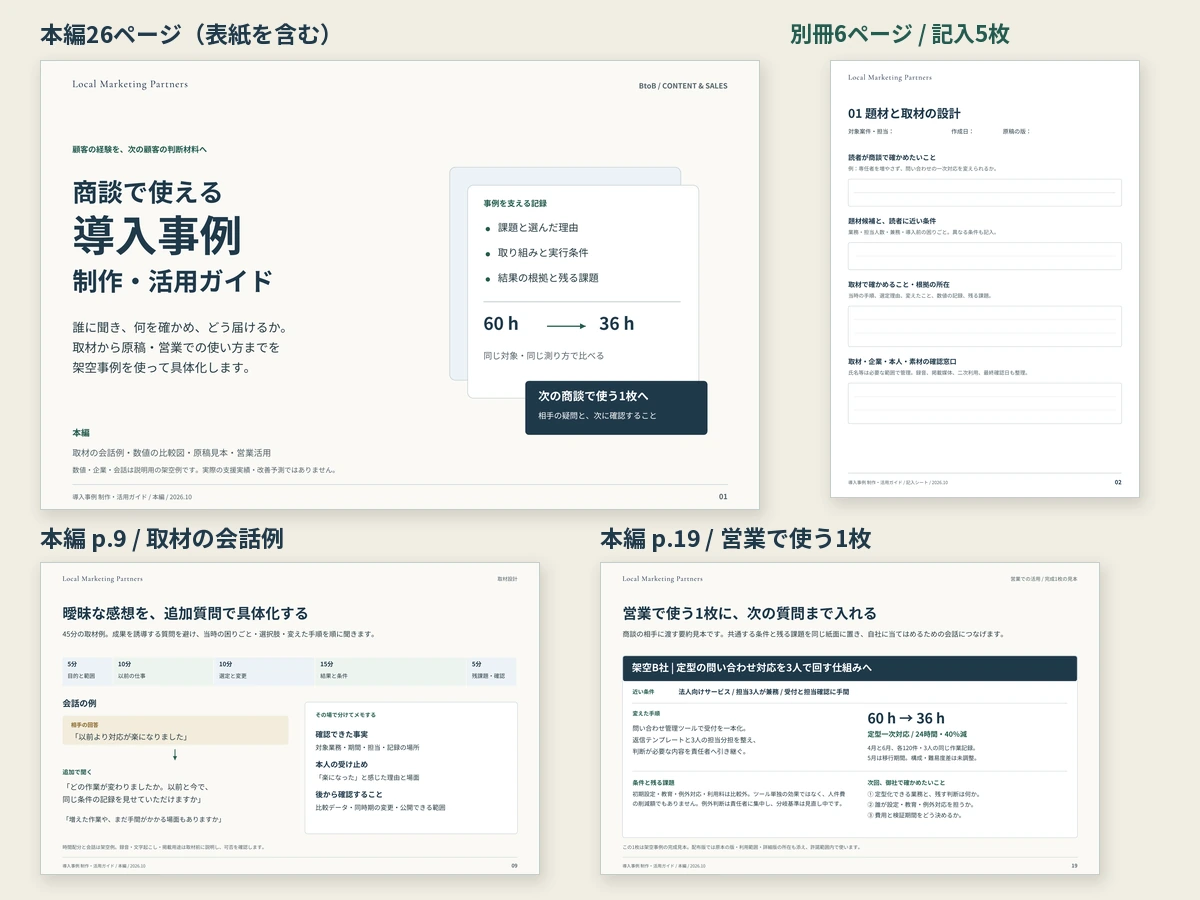Select the 10分 選定と変更 timeline segment
This screenshot has width=1200, height=900.
coord(267,671)
